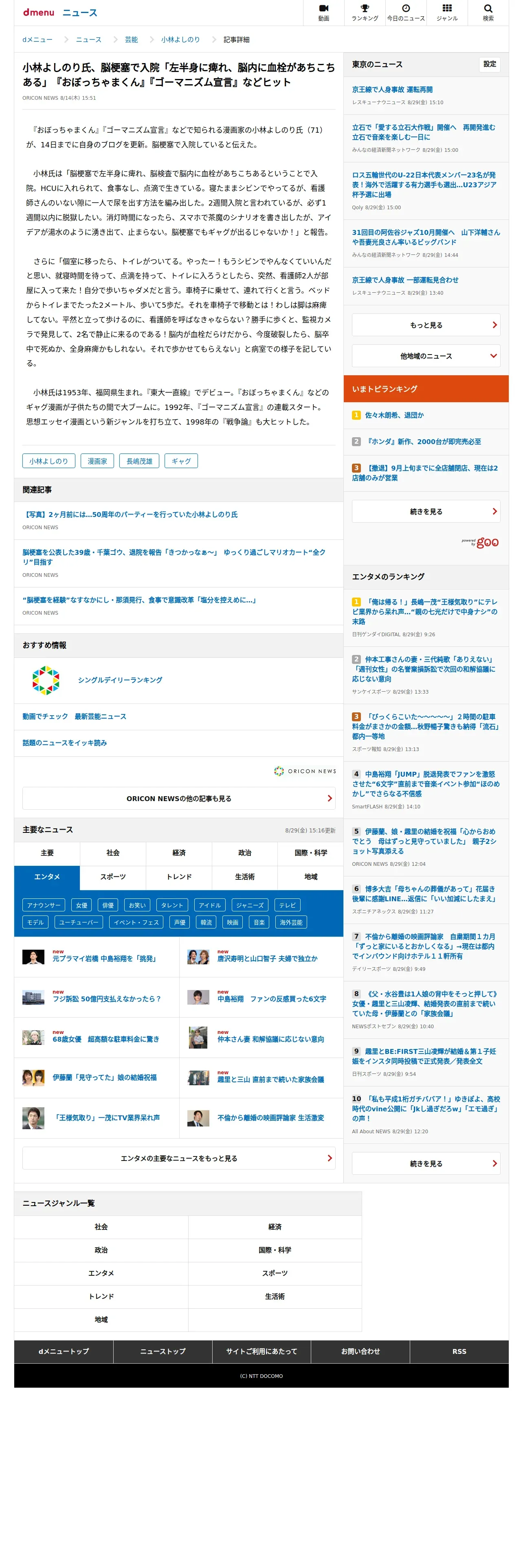Filter by アナウンサー sub-category
The height and width of the screenshot is (1568, 523).
click(44, 904)
